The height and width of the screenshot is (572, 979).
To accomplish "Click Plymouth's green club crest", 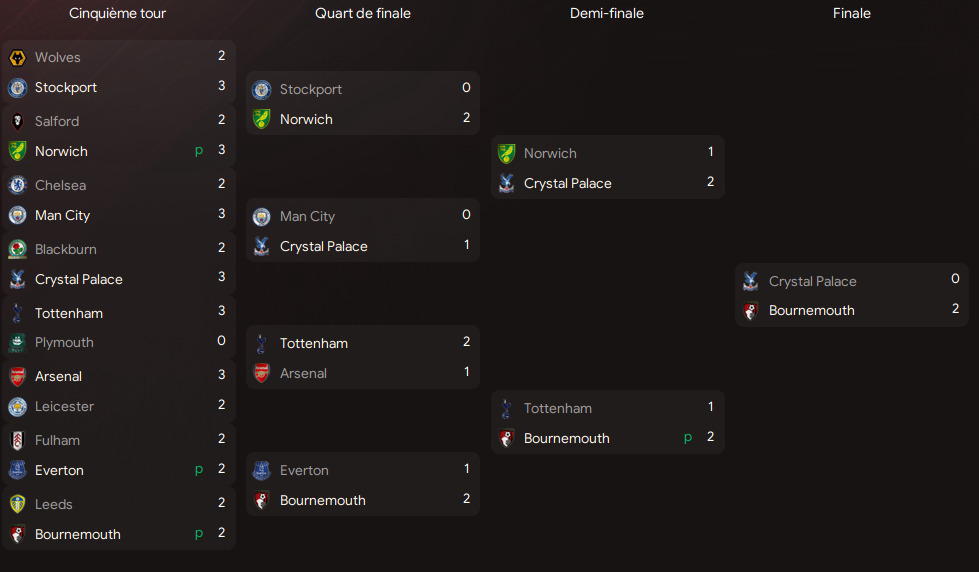I will point(17,342).
